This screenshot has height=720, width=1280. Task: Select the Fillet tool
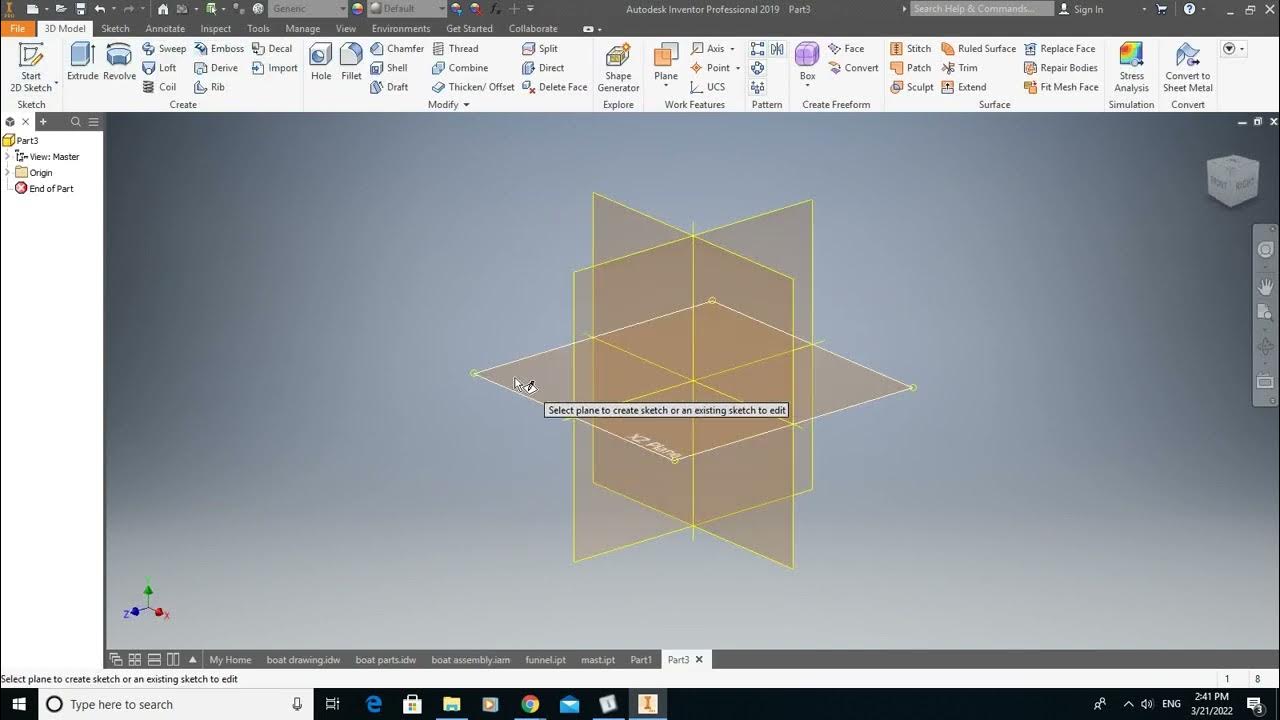(x=351, y=62)
